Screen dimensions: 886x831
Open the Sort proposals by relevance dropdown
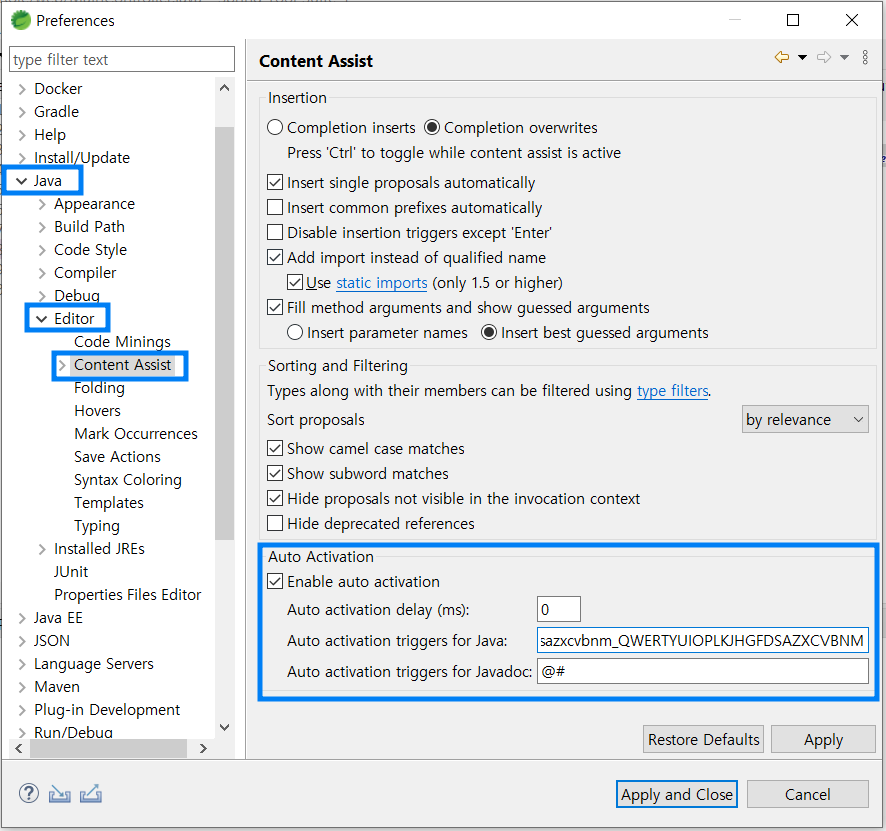[805, 419]
